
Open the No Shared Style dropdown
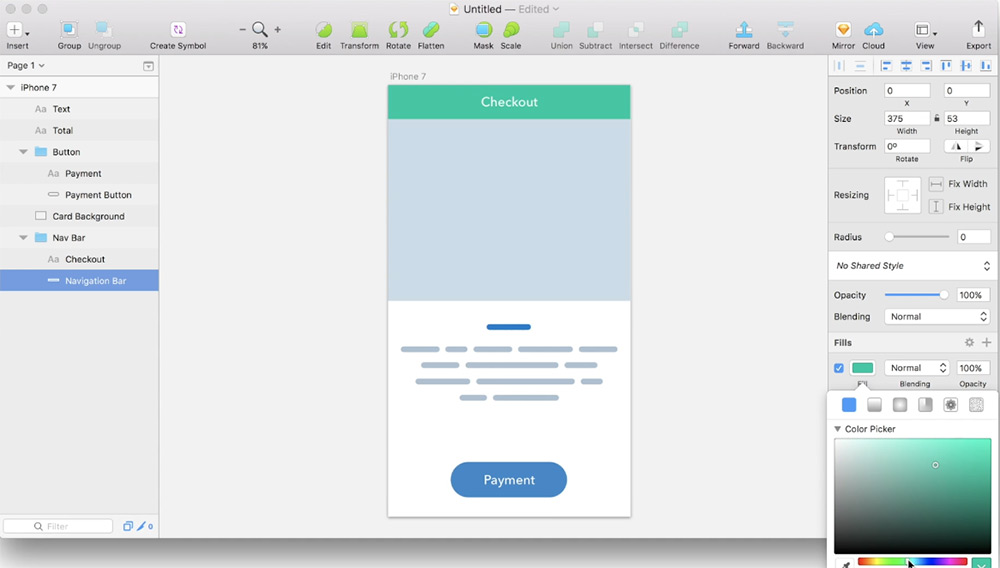point(911,266)
